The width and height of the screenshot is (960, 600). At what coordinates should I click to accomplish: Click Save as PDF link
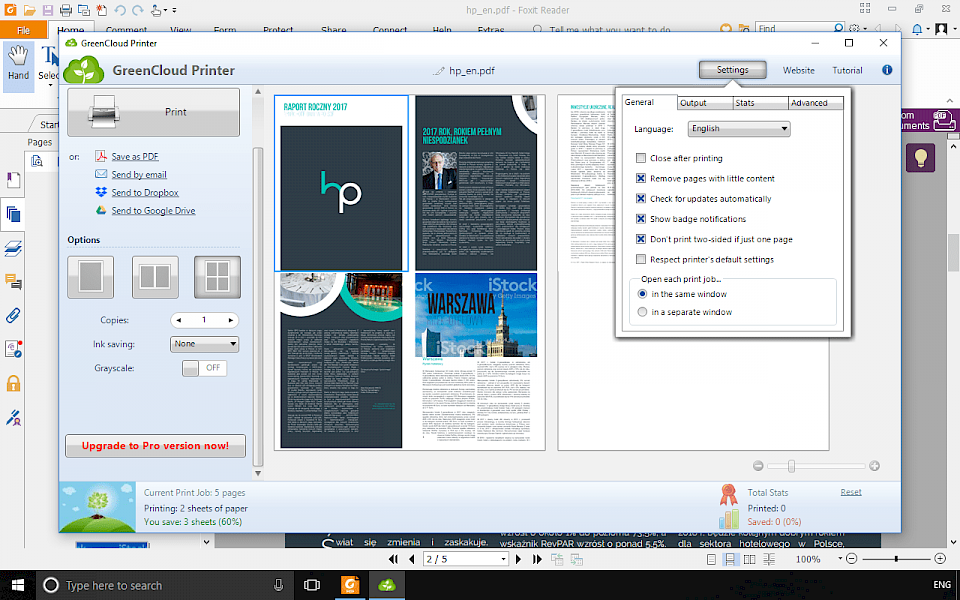point(135,157)
